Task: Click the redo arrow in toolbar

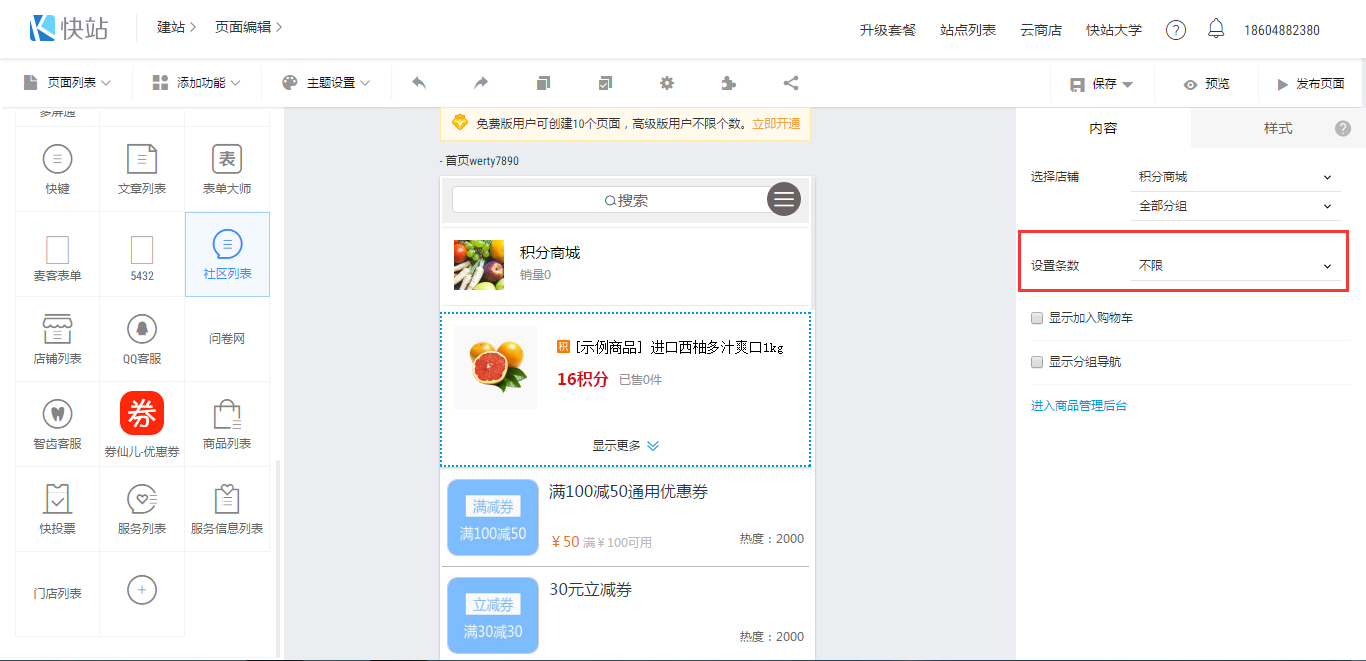Action: [x=481, y=83]
